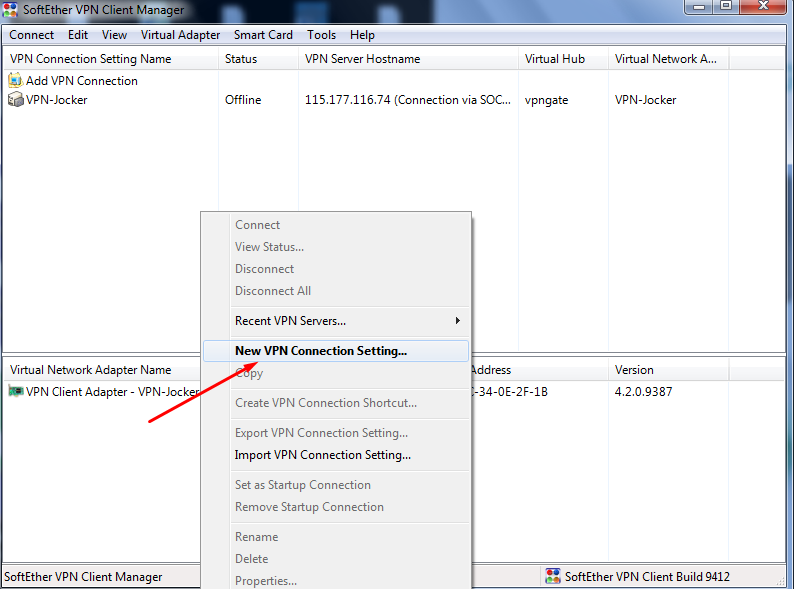
Task: Choose Import VPN Connection Setting in context menu
Action: (x=336, y=455)
